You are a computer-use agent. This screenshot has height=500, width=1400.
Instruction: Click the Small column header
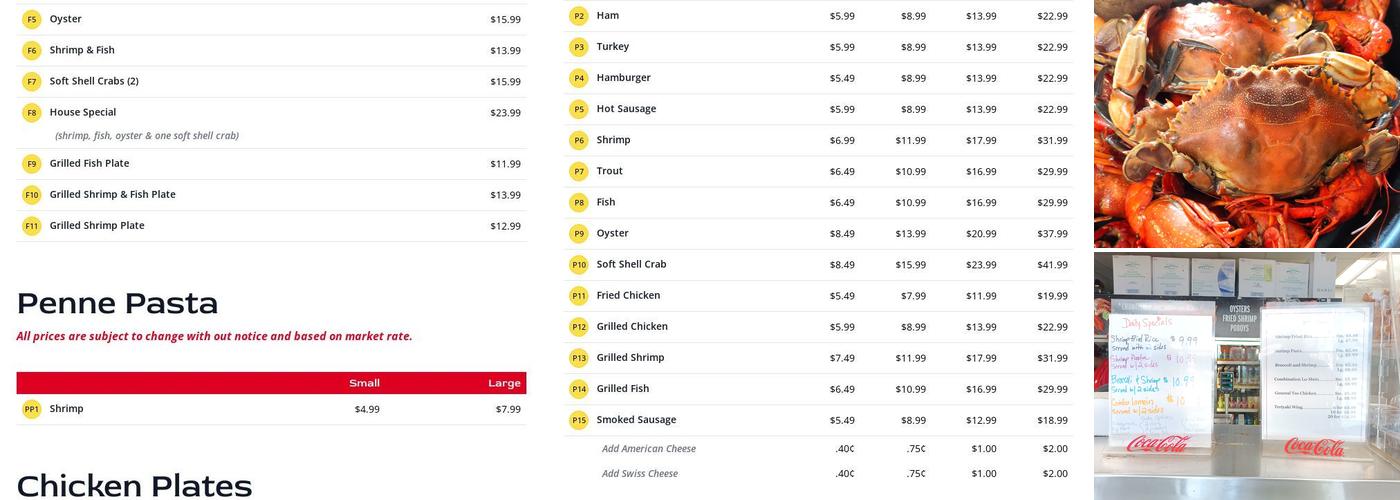[x=364, y=383]
